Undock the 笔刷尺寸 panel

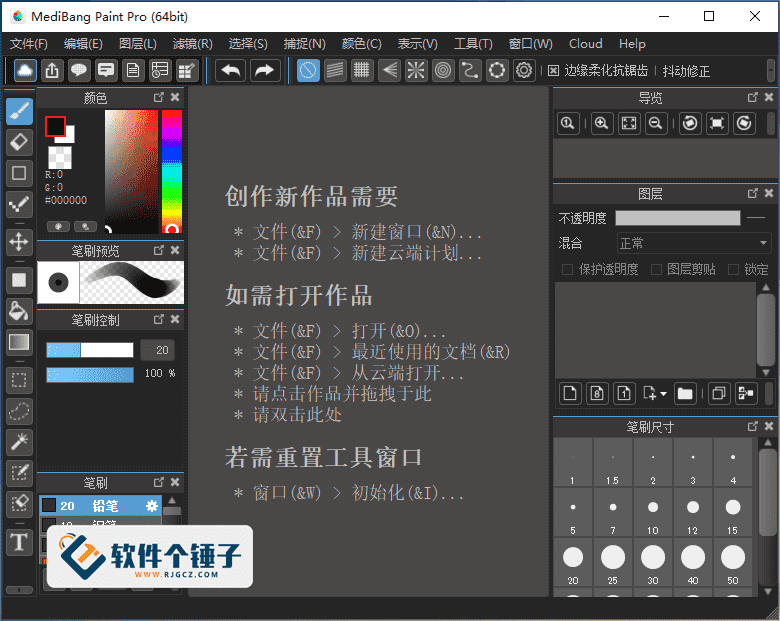point(753,426)
